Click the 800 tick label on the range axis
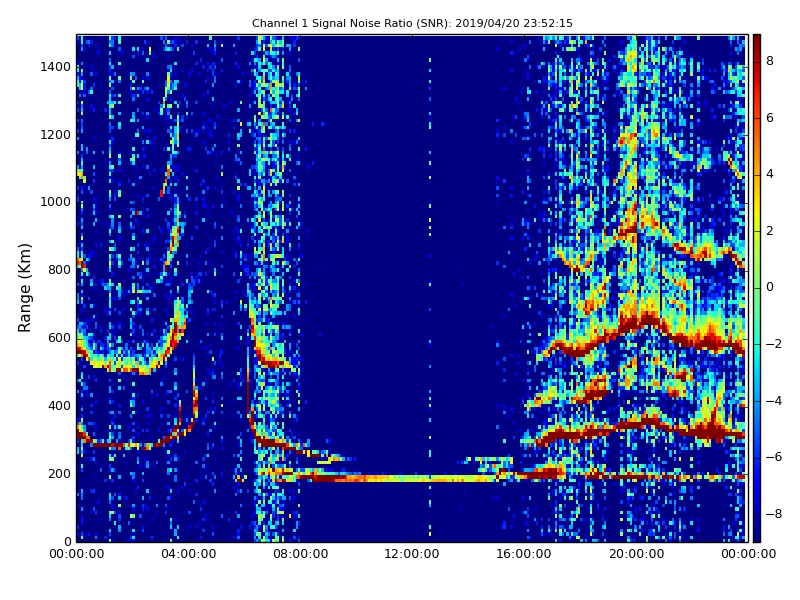This screenshot has height=600, width=800. click(60, 270)
